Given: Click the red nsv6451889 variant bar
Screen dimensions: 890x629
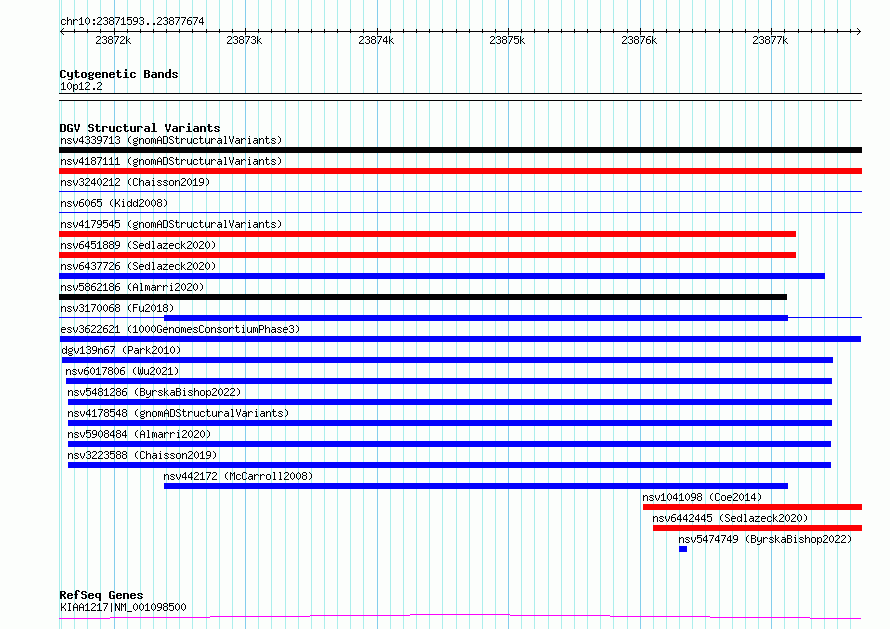Looking at the screenshot, I should click(x=427, y=255).
